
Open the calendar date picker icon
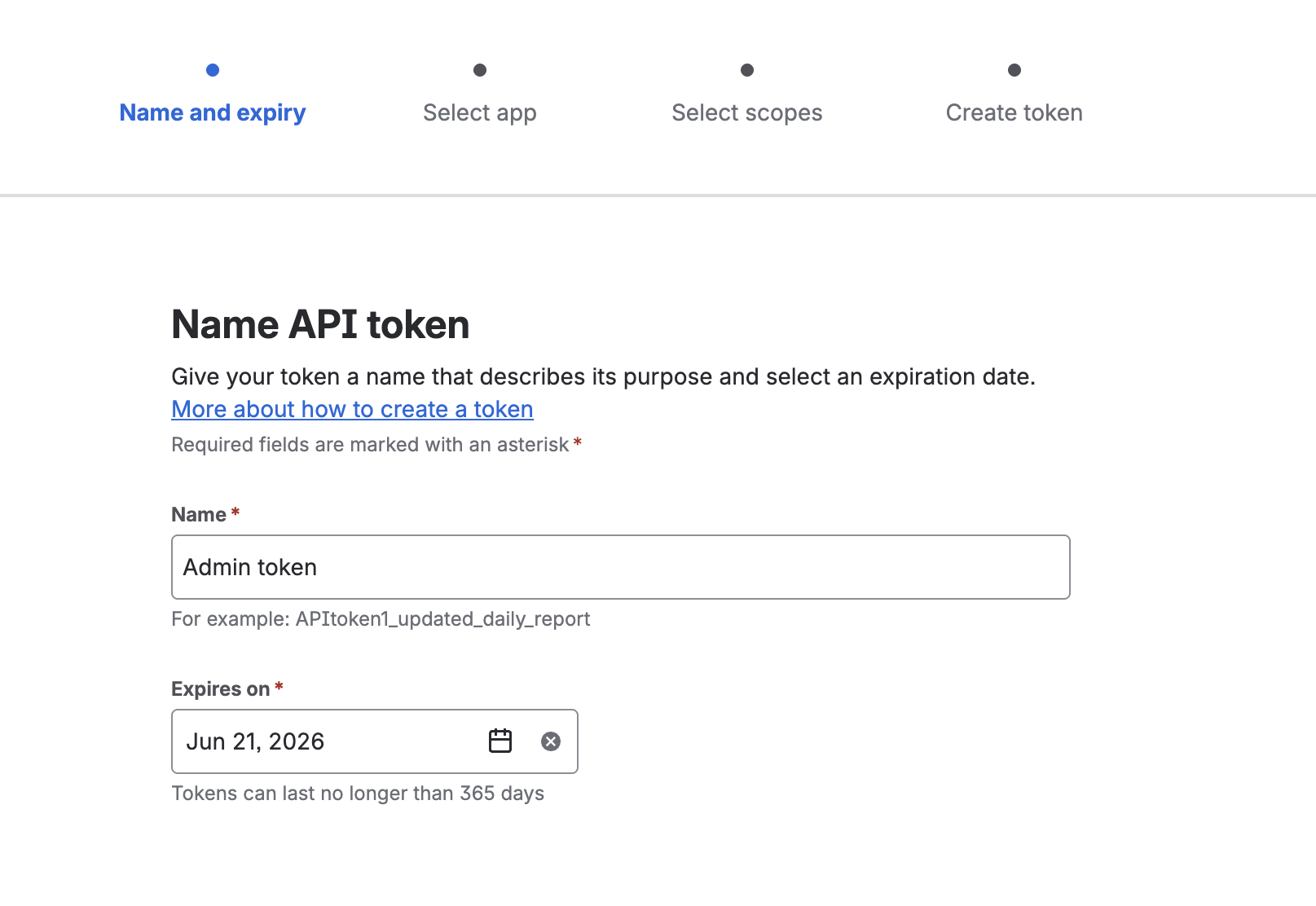click(x=500, y=741)
